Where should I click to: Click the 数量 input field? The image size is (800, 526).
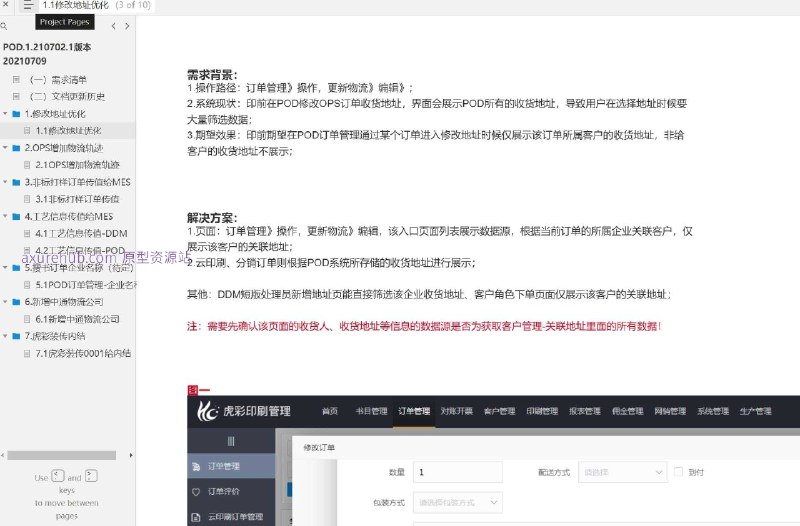pyautogui.click(x=458, y=472)
